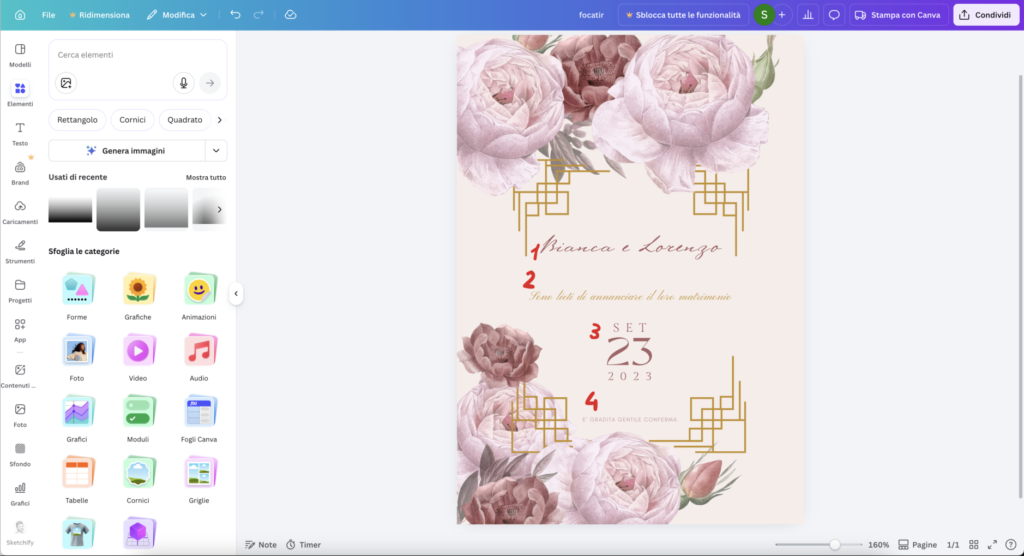
Task: Focus the Cerca elementi search field
Action: pos(137,55)
